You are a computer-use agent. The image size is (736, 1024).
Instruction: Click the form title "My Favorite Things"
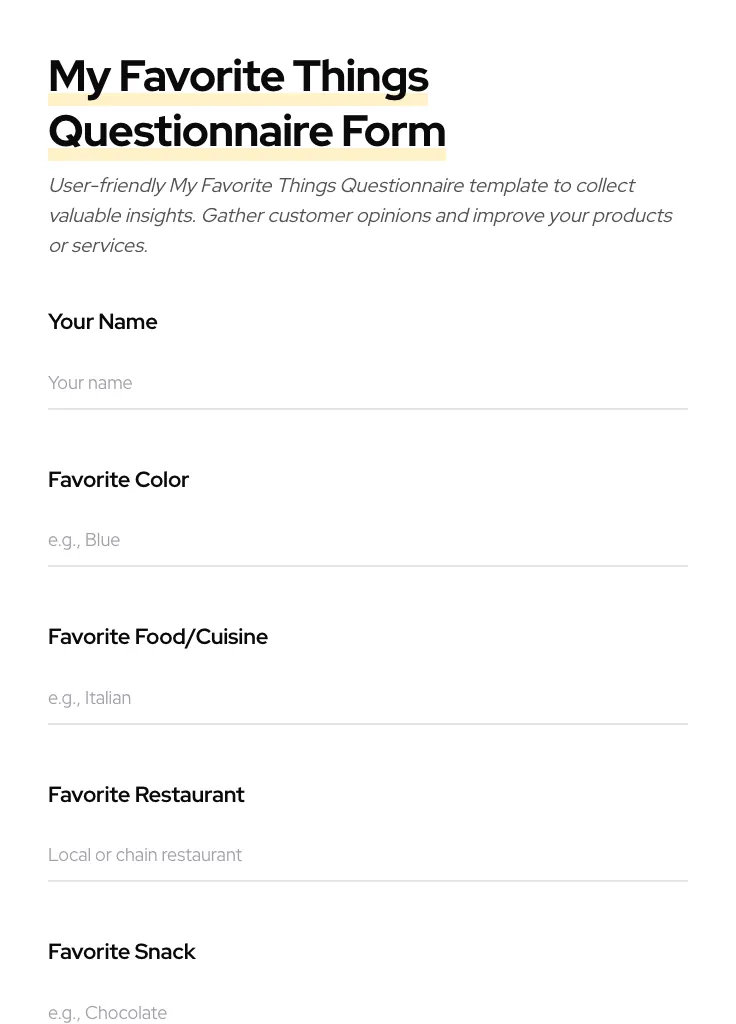point(238,75)
